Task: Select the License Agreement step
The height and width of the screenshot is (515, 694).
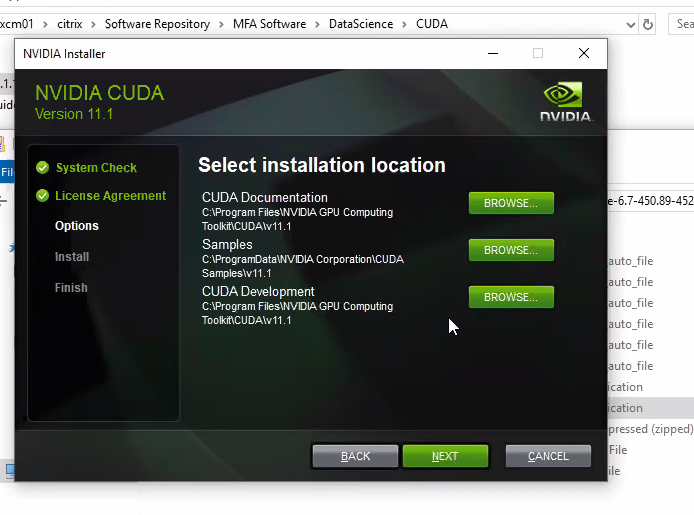Action: pyautogui.click(x=111, y=196)
